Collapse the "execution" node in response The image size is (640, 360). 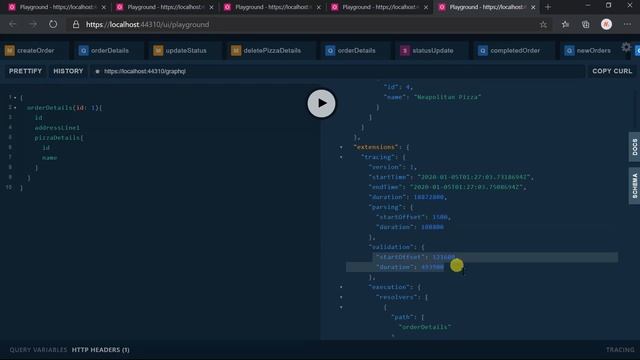tap(341, 287)
